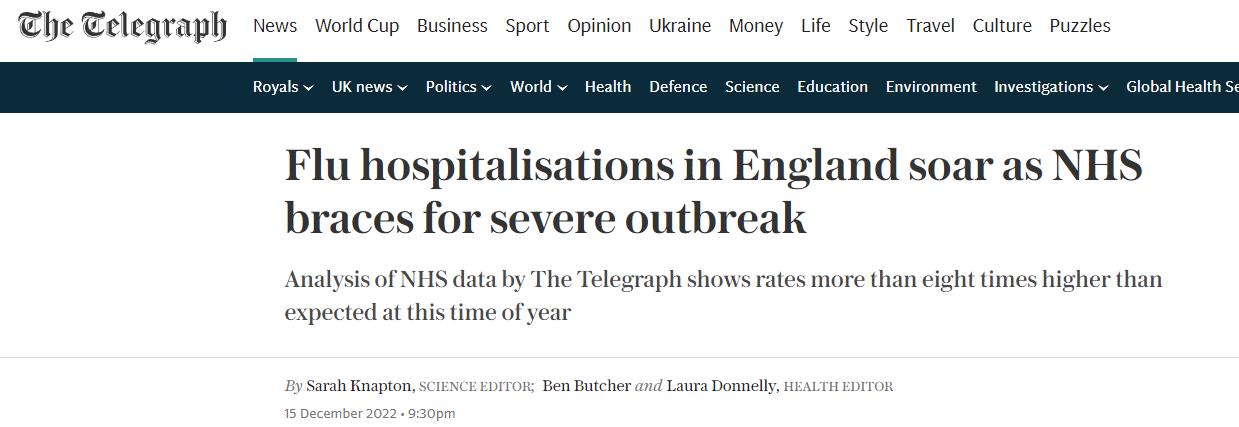Navigate to Opinion section

(599, 26)
